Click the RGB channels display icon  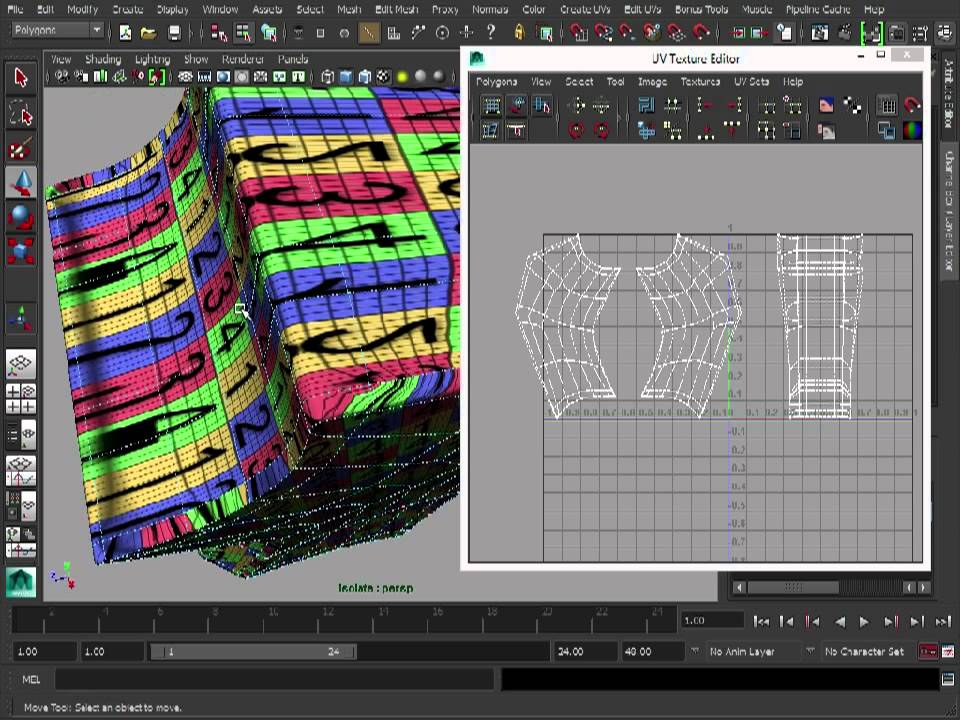911,130
